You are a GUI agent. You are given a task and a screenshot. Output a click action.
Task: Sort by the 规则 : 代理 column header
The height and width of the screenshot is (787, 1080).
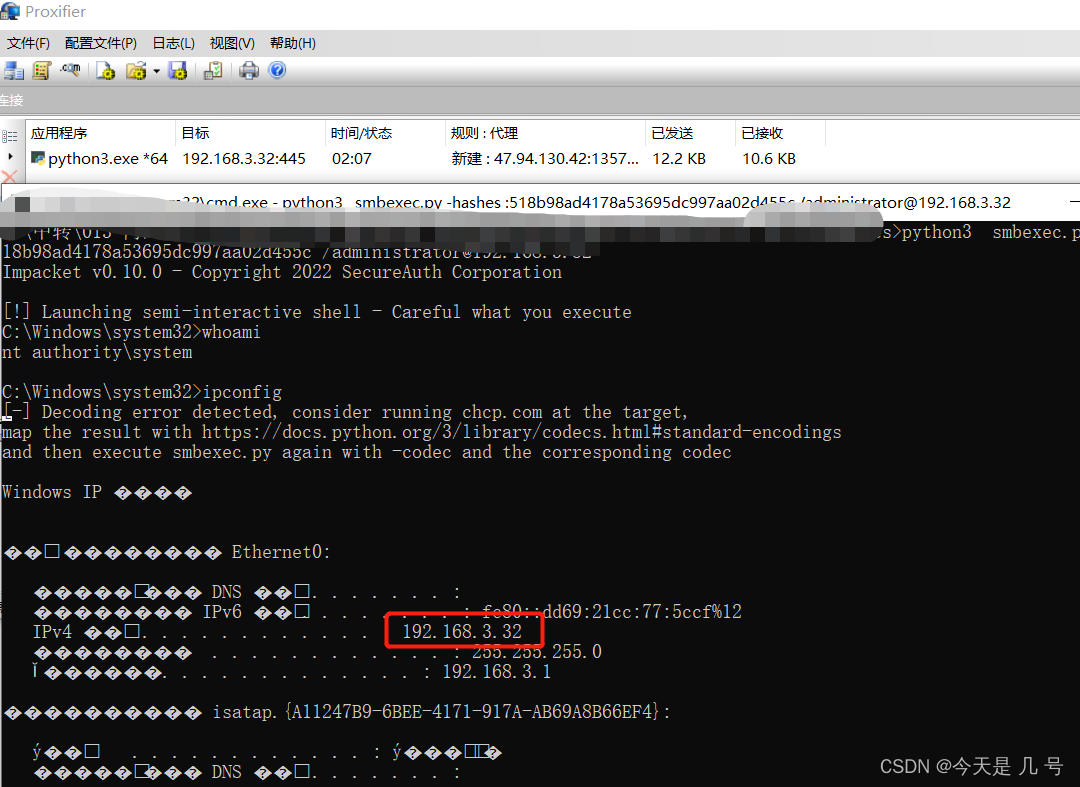pyautogui.click(x=546, y=133)
